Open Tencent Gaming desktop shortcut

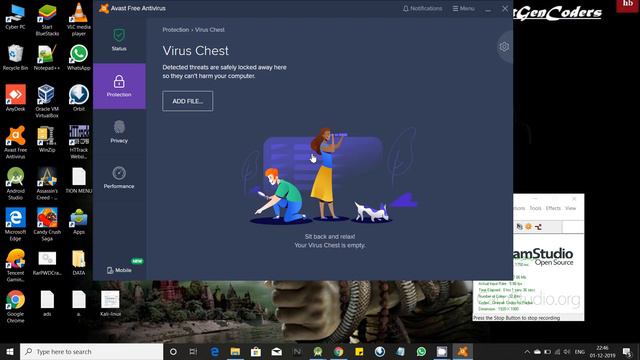point(15,265)
